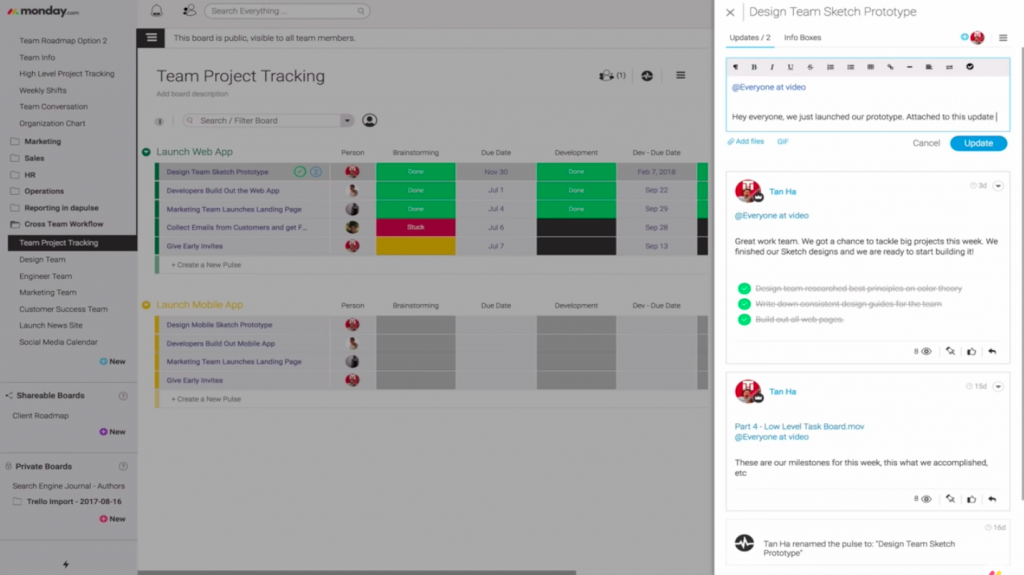Insert a hyperlink using the link icon
Viewport: 1024px width, 575px height.
point(890,67)
